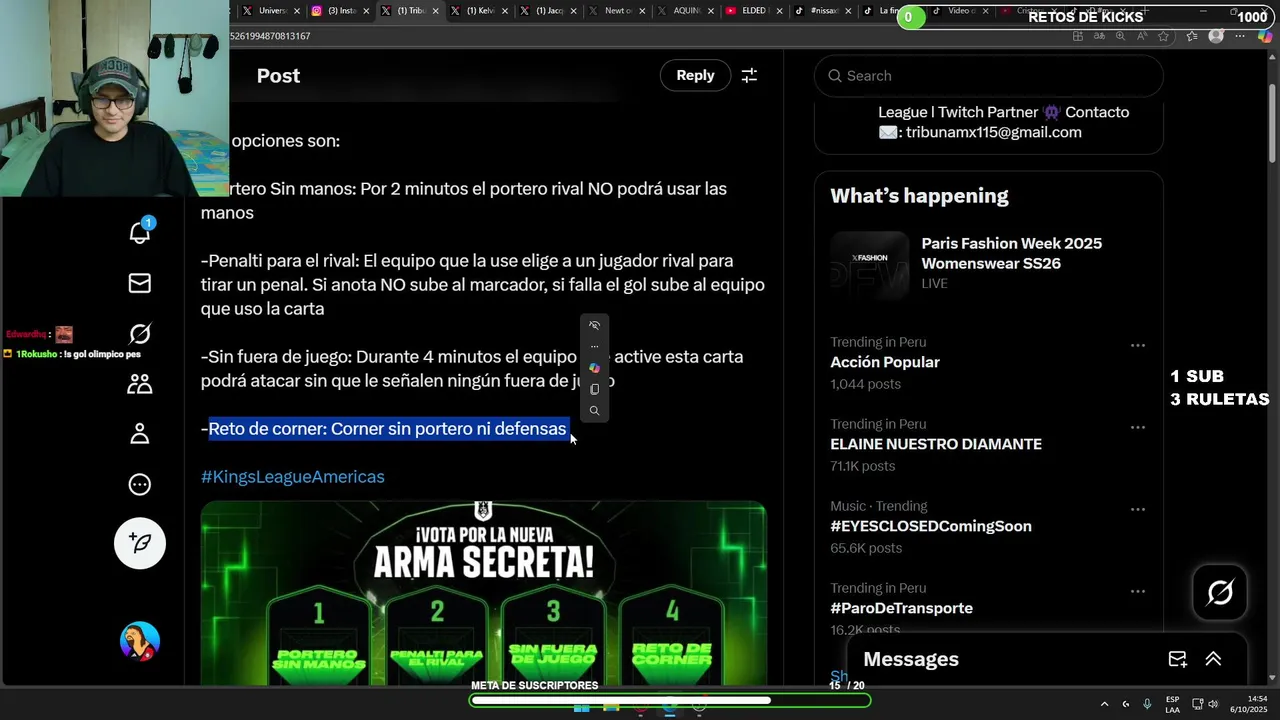Image resolution: width=1280 pixels, height=720 pixels.
Task: Open the ARMA SECRETA vote image
Action: [x=483, y=593]
